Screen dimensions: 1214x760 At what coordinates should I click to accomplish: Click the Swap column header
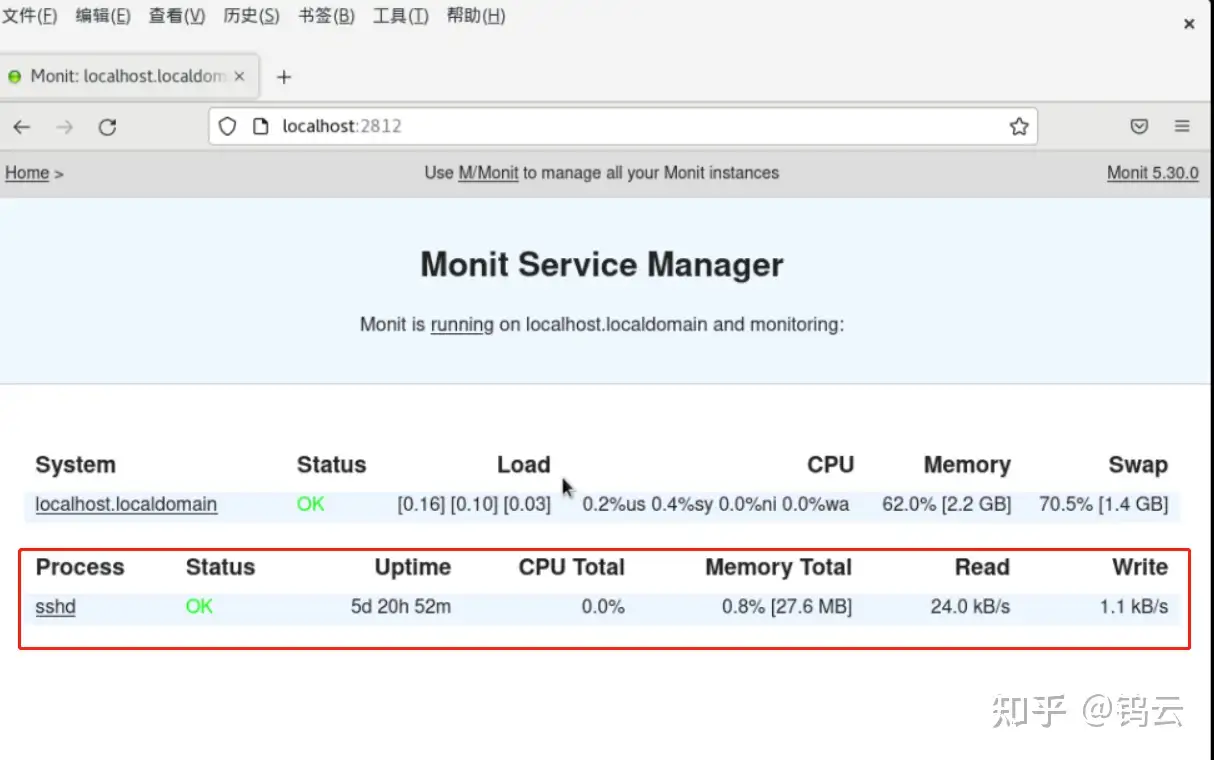tap(1138, 465)
